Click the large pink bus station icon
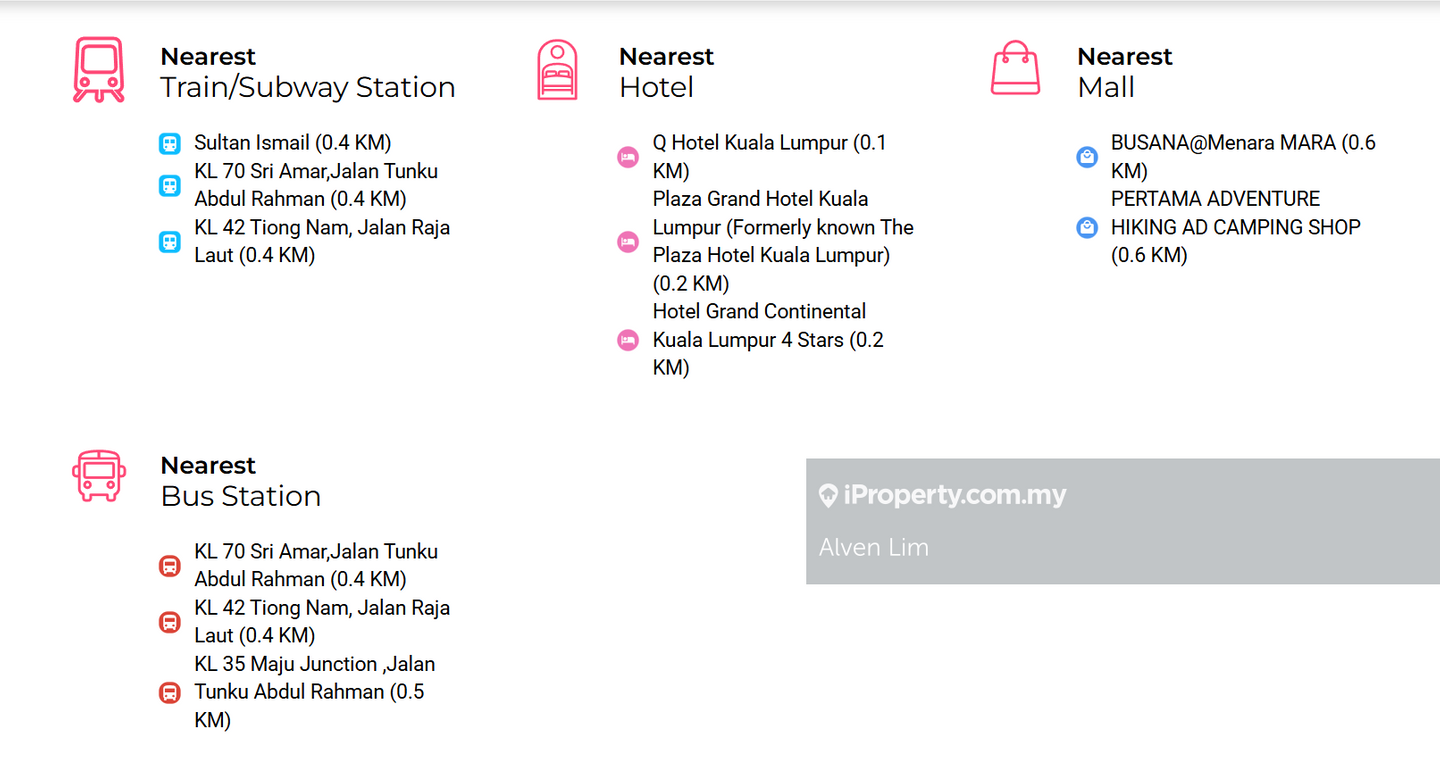Screen dimensions: 1440x766 click(x=98, y=476)
